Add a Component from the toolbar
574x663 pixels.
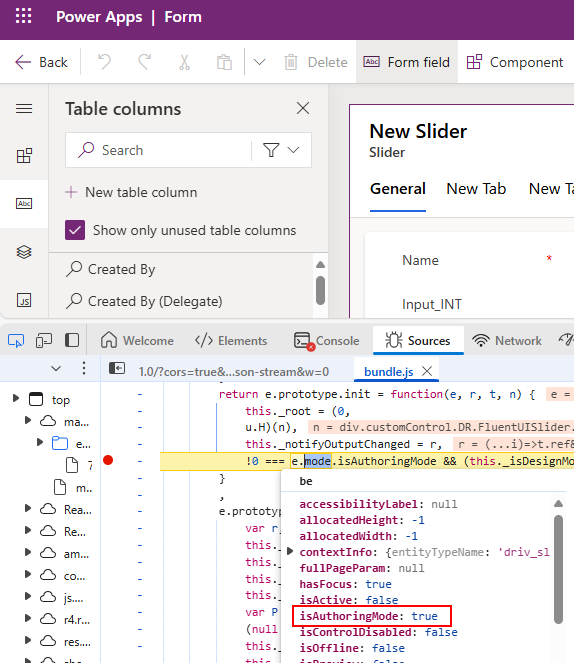(515, 62)
